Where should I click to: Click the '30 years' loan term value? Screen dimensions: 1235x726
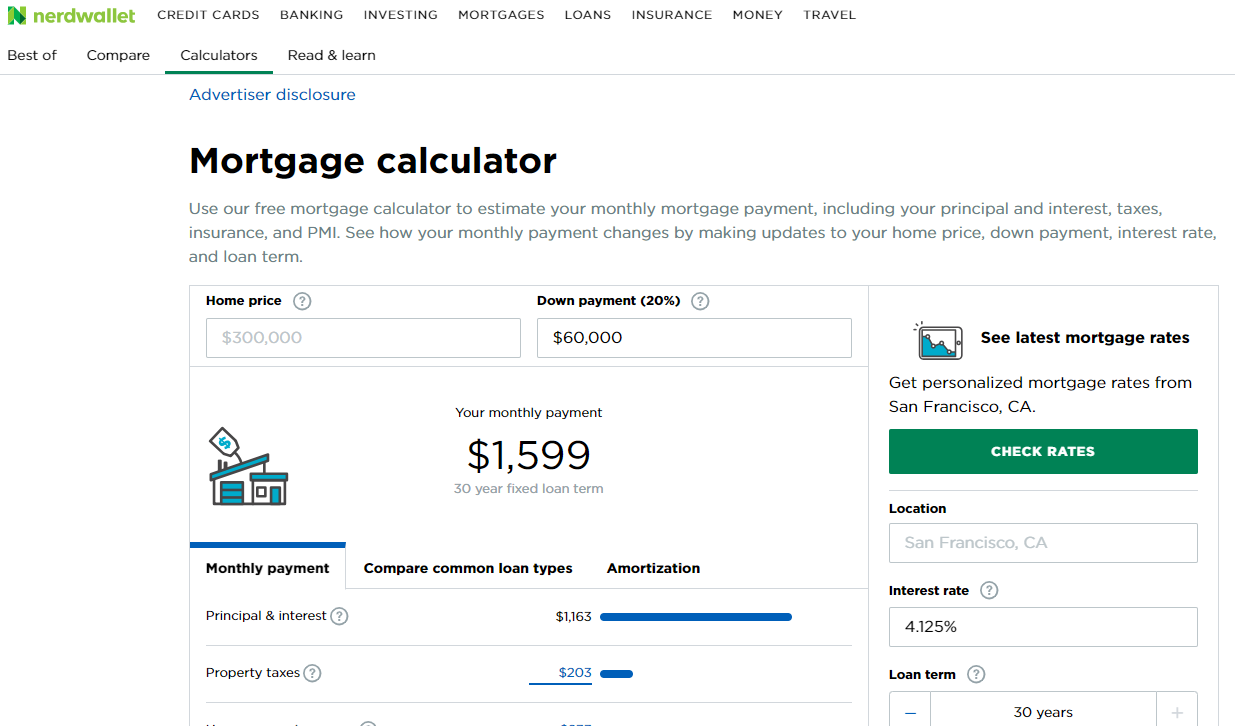pyautogui.click(x=1043, y=712)
